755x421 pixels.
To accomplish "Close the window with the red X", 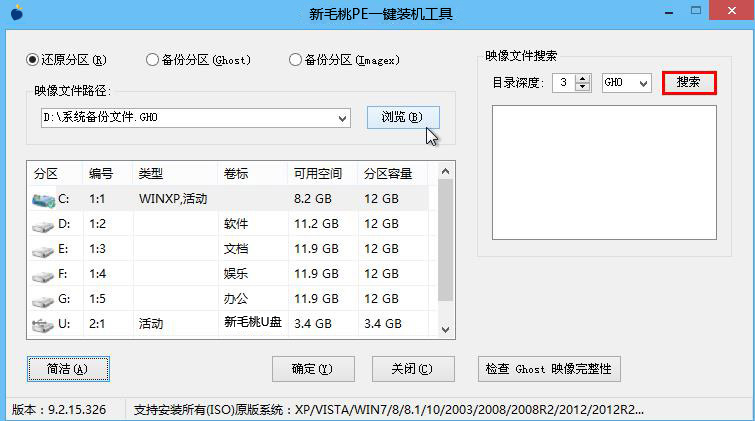I will point(731,11).
